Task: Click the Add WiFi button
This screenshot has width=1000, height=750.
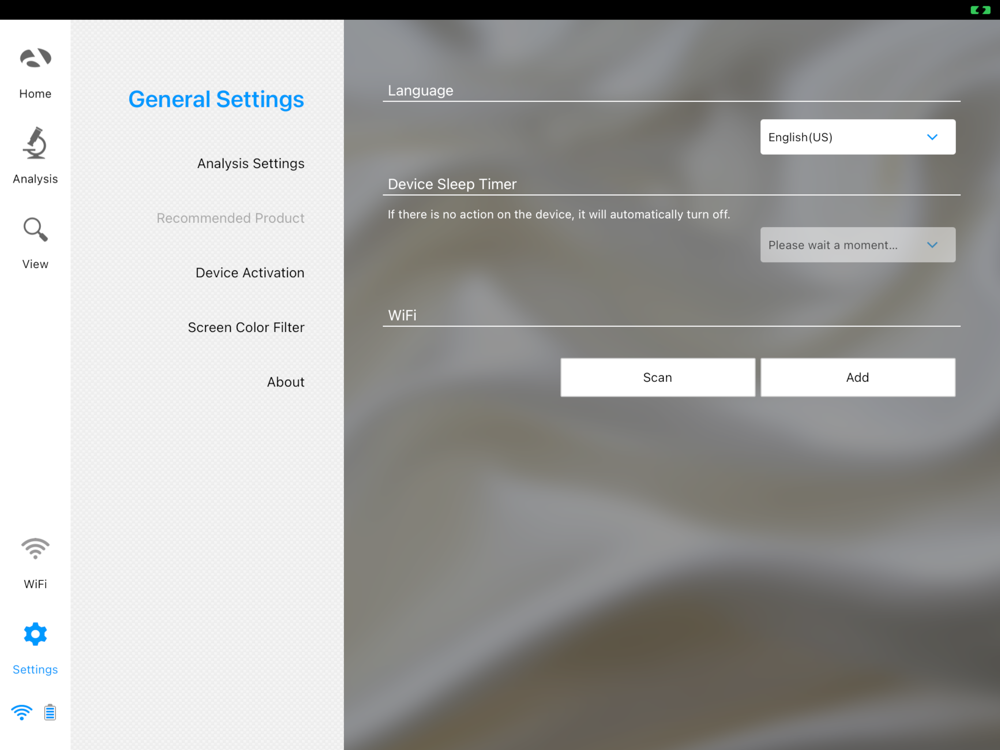Action: pyautogui.click(x=858, y=378)
